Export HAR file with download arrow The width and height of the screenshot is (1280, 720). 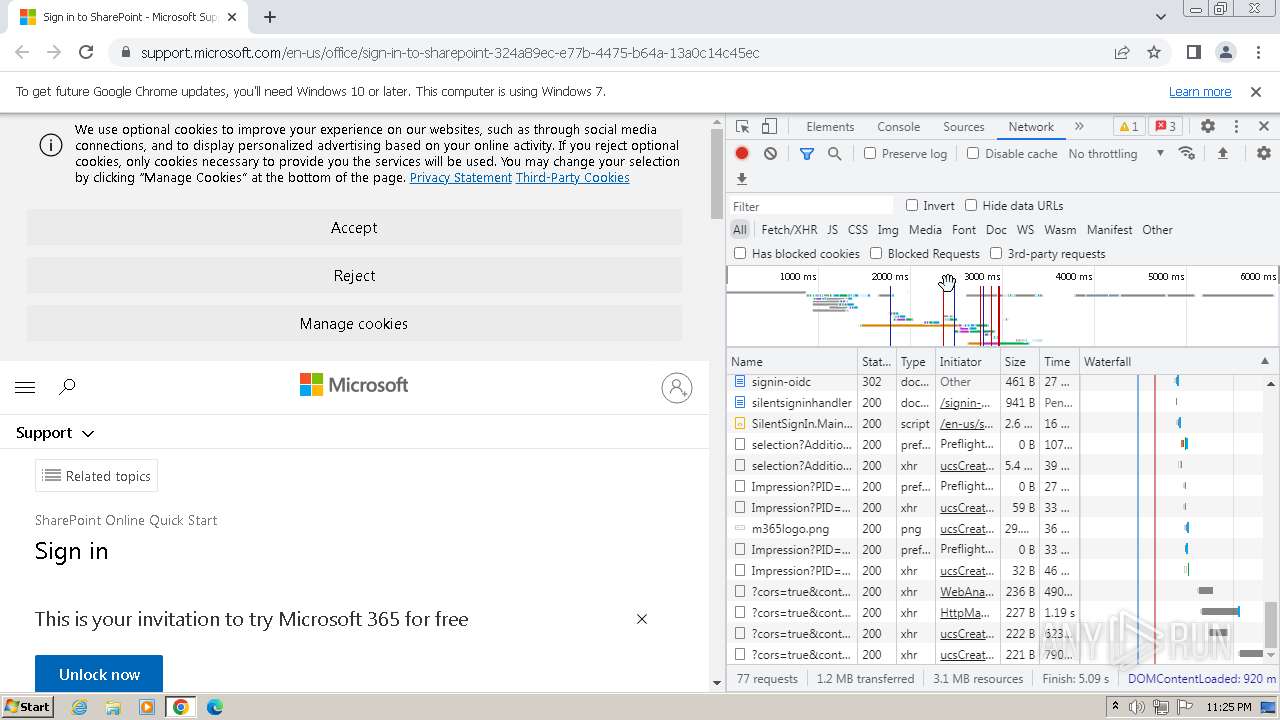click(742, 179)
